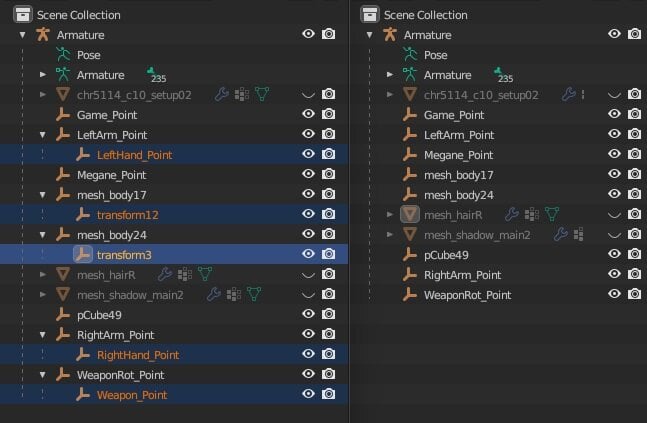Click vertex groups icon on chr5114_c10_setup02, left panel
The width and height of the screenshot is (647, 423).
point(242,95)
